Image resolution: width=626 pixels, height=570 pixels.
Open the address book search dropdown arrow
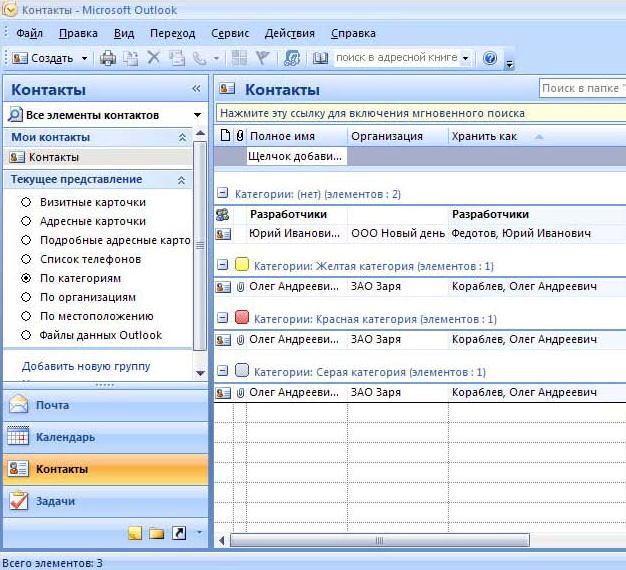466,58
